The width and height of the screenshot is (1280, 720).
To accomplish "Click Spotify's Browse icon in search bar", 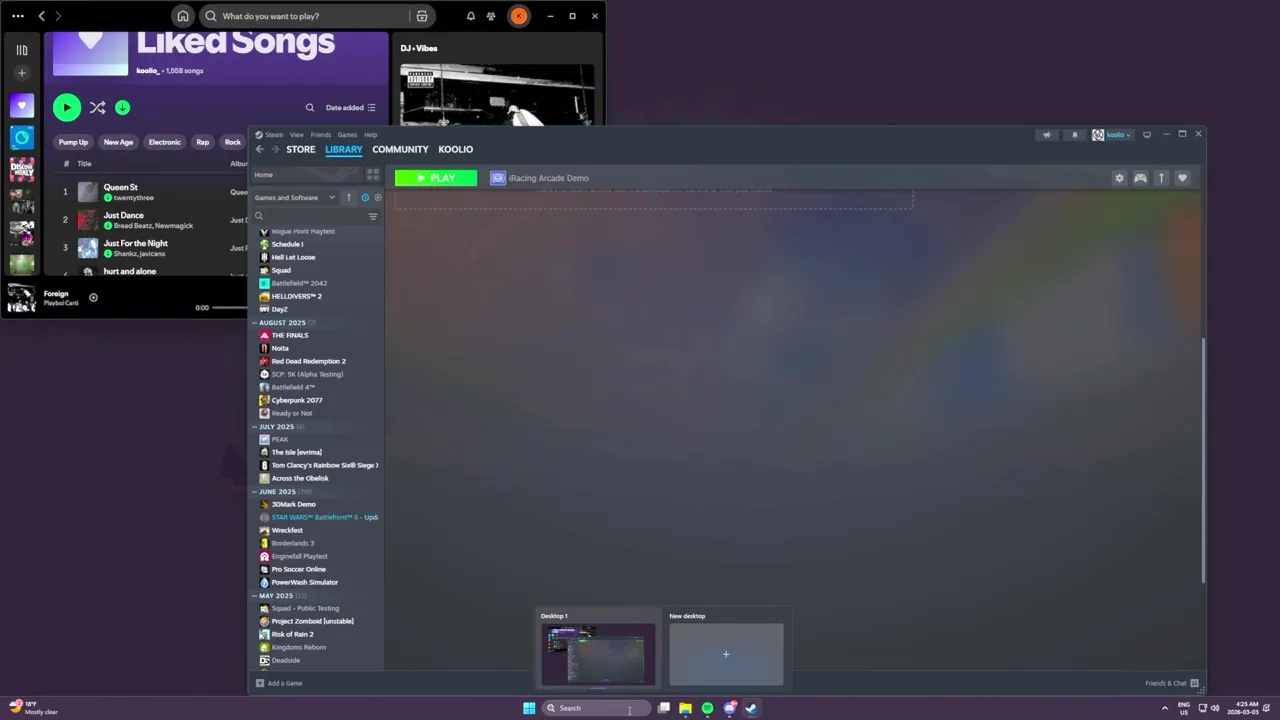I will (x=422, y=16).
